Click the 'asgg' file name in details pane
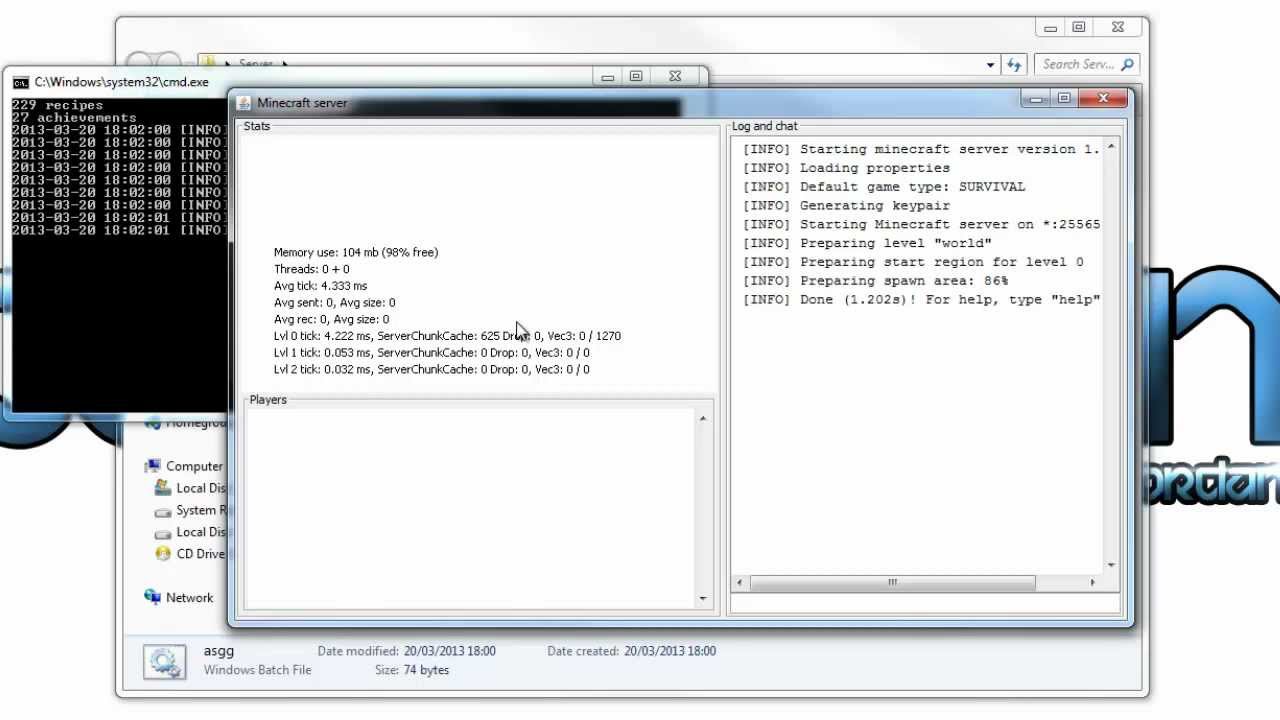 (x=219, y=651)
